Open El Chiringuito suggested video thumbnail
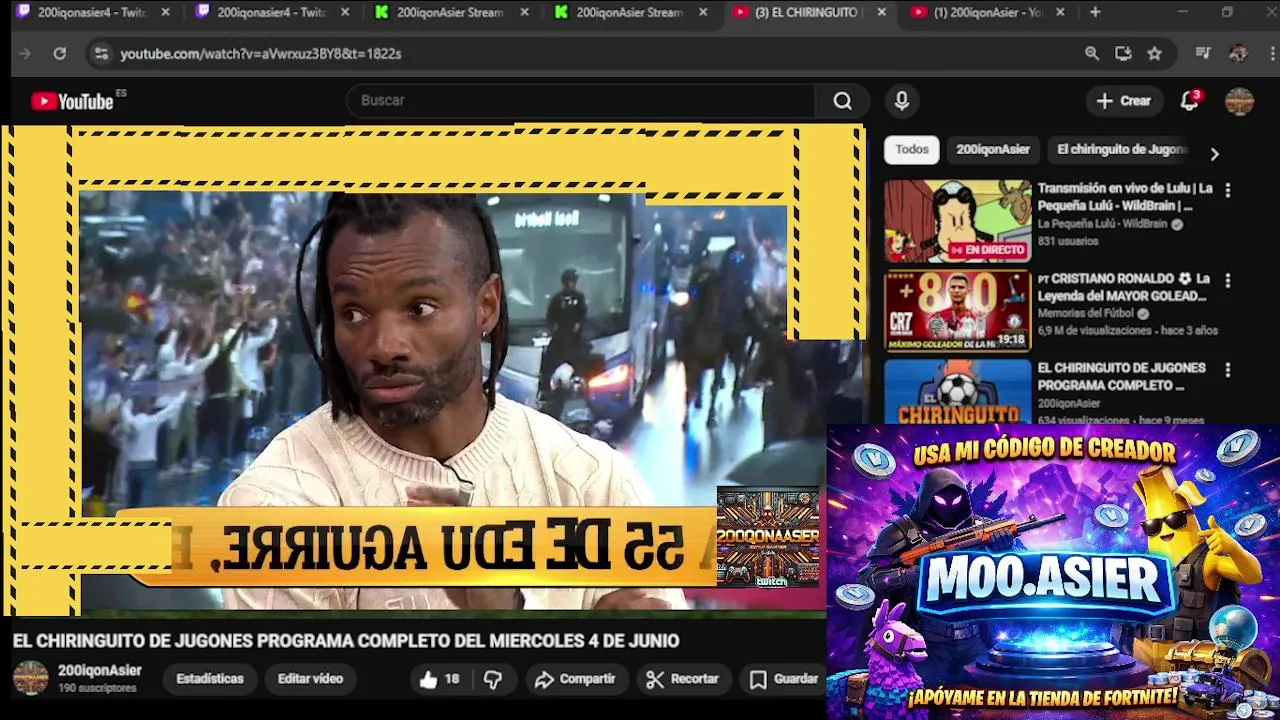The width and height of the screenshot is (1280, 720). (x=957, y=391)
